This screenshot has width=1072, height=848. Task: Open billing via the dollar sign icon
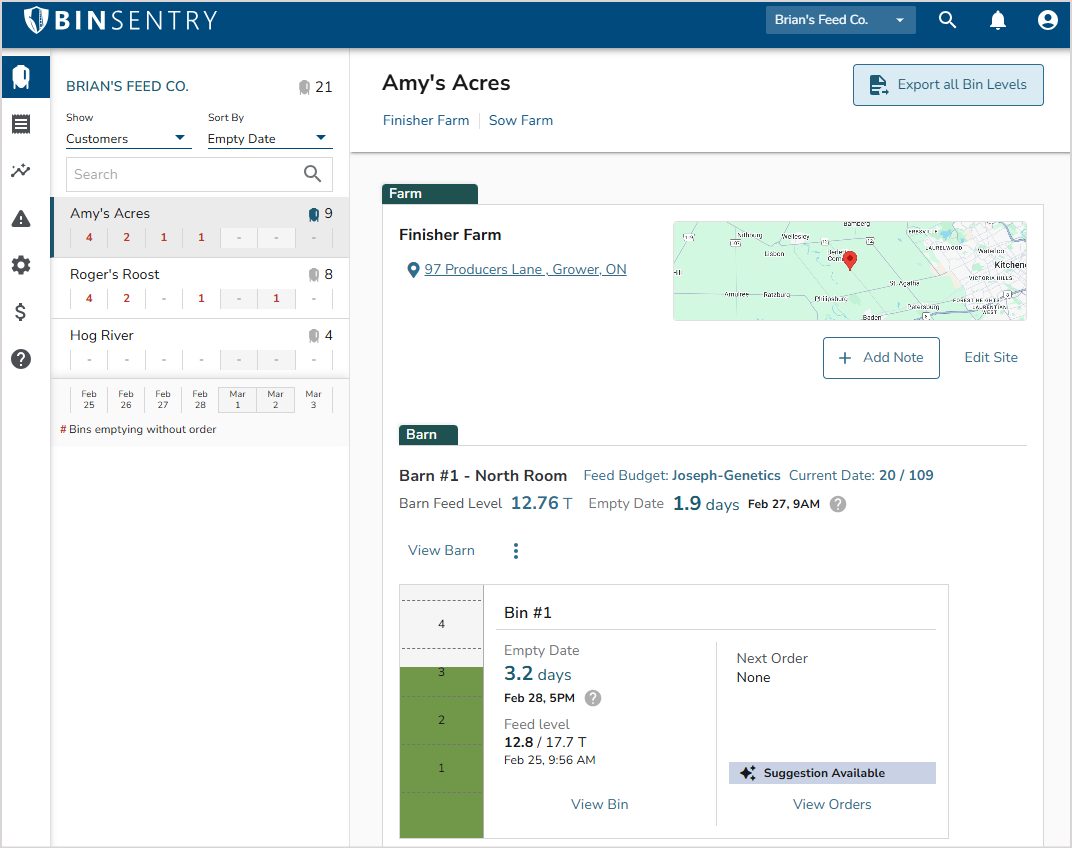click(x=21, y=312)
